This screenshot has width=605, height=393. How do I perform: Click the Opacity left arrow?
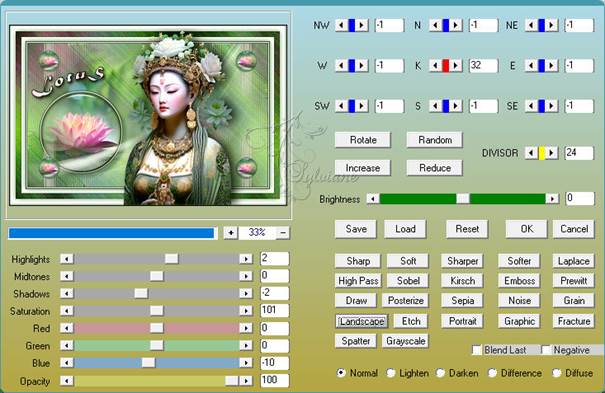[x=67, y=381]
